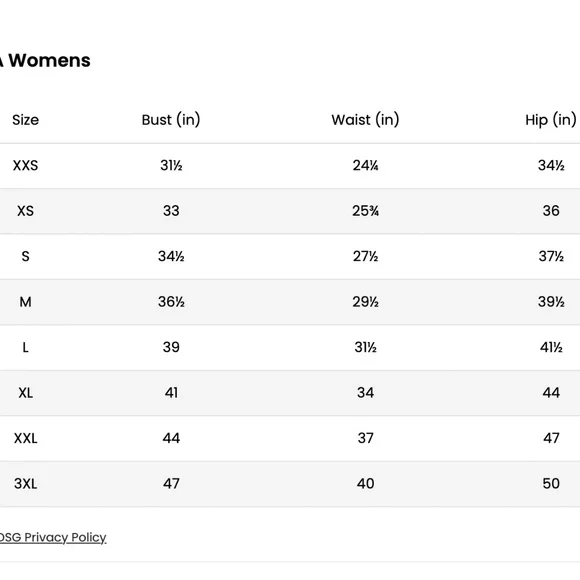Click the S size row label
The width and height of the screenshot is (580, 580).
[x=26, y=256]
